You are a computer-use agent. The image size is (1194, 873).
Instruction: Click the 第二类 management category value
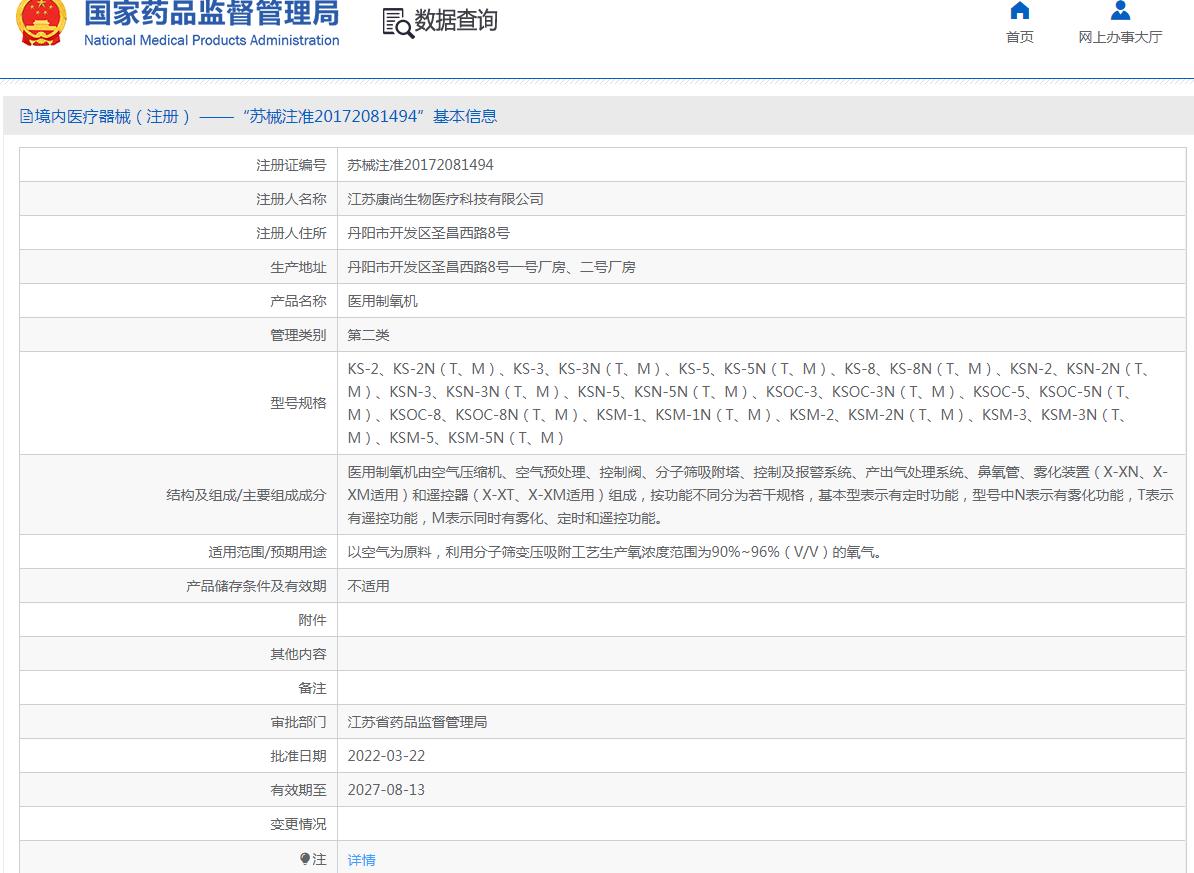tap(368, 335)
